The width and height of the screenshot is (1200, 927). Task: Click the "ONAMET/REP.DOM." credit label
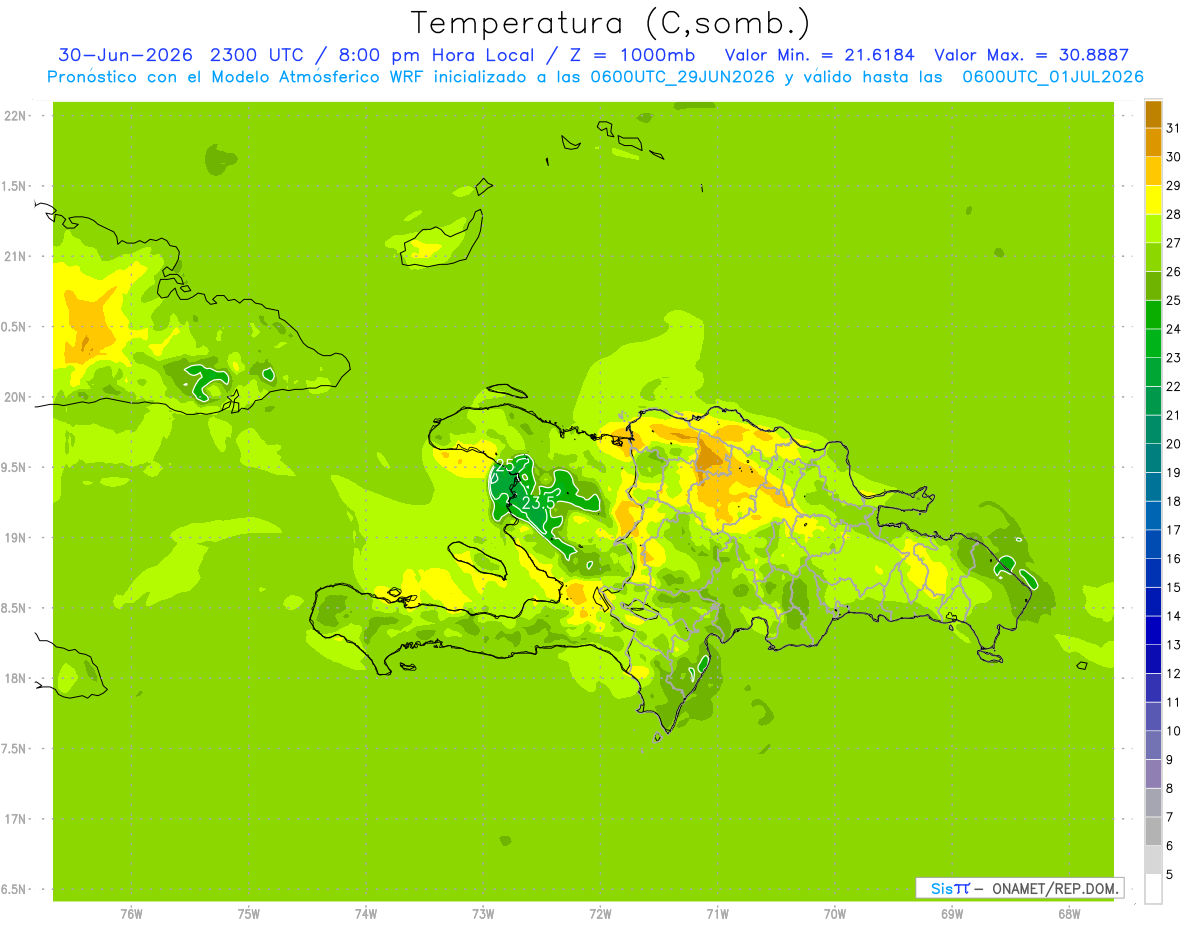(x=1055, y=888)
